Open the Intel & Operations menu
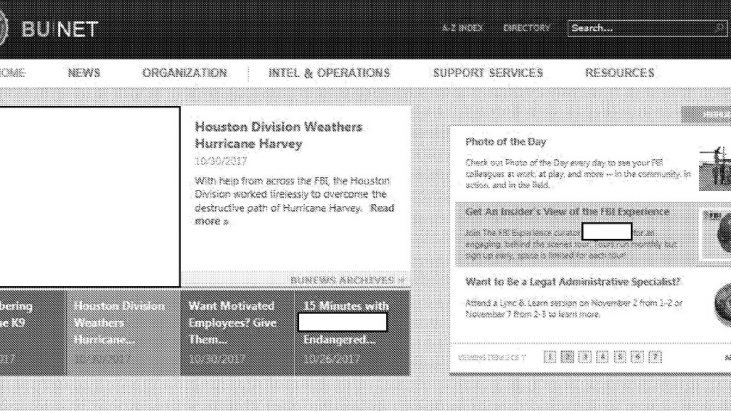Screen dimensions: 731x411 click(x=329, y=73)
